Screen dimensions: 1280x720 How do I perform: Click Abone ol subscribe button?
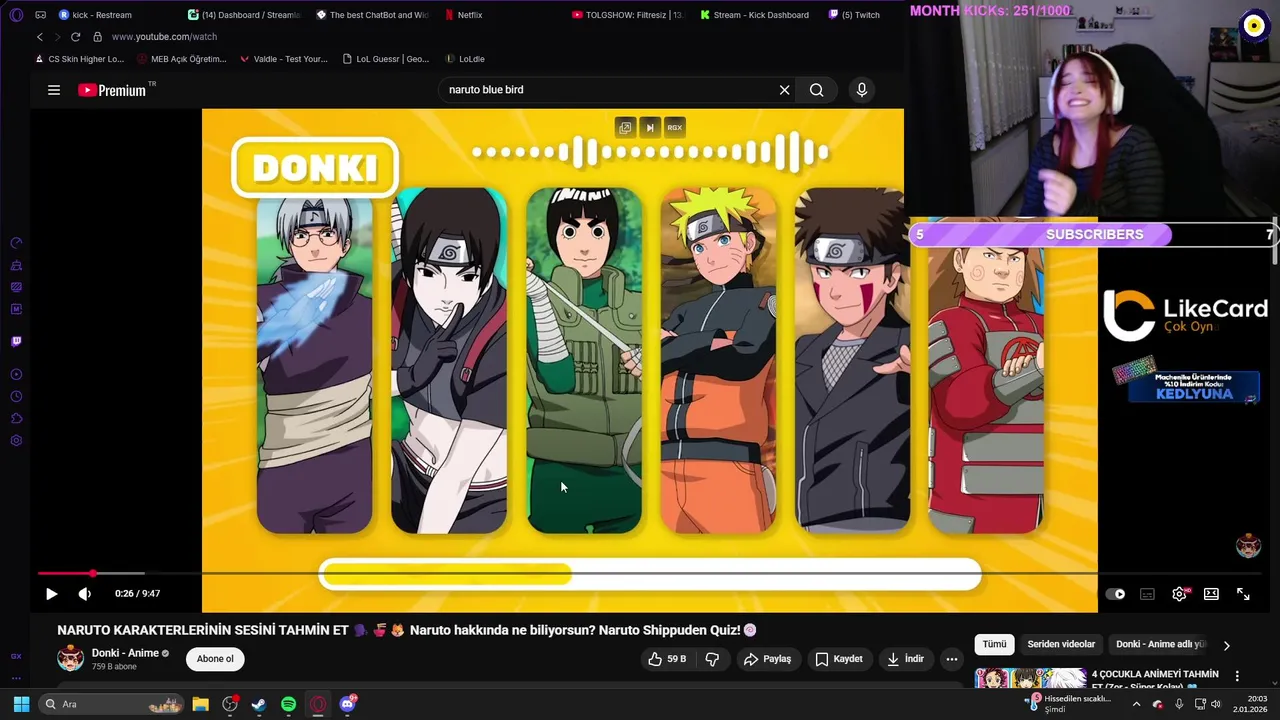(x=215, y=659)
